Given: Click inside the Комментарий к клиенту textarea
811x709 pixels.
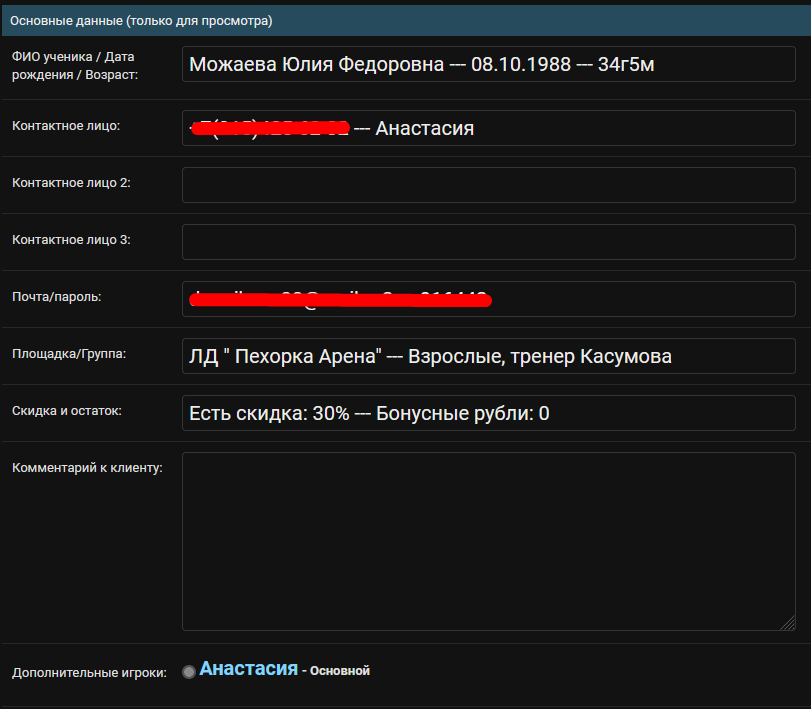Looking at the screenshot, I should (488, 542).
